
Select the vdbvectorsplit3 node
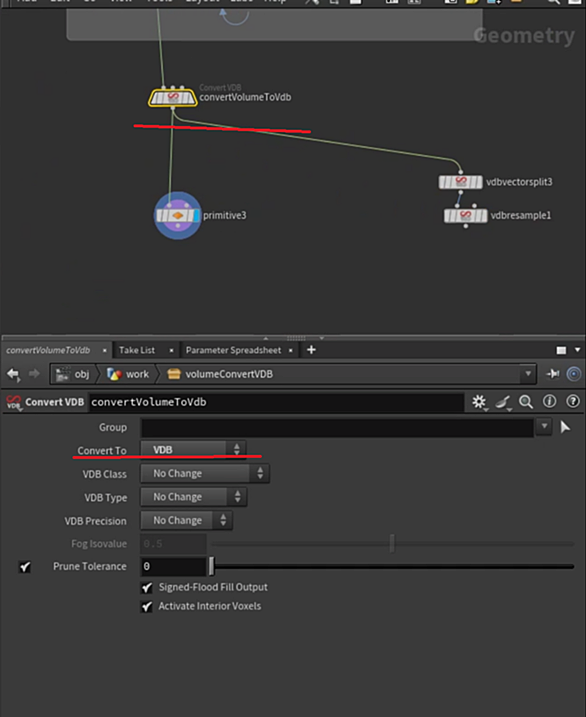coord(460,182)
